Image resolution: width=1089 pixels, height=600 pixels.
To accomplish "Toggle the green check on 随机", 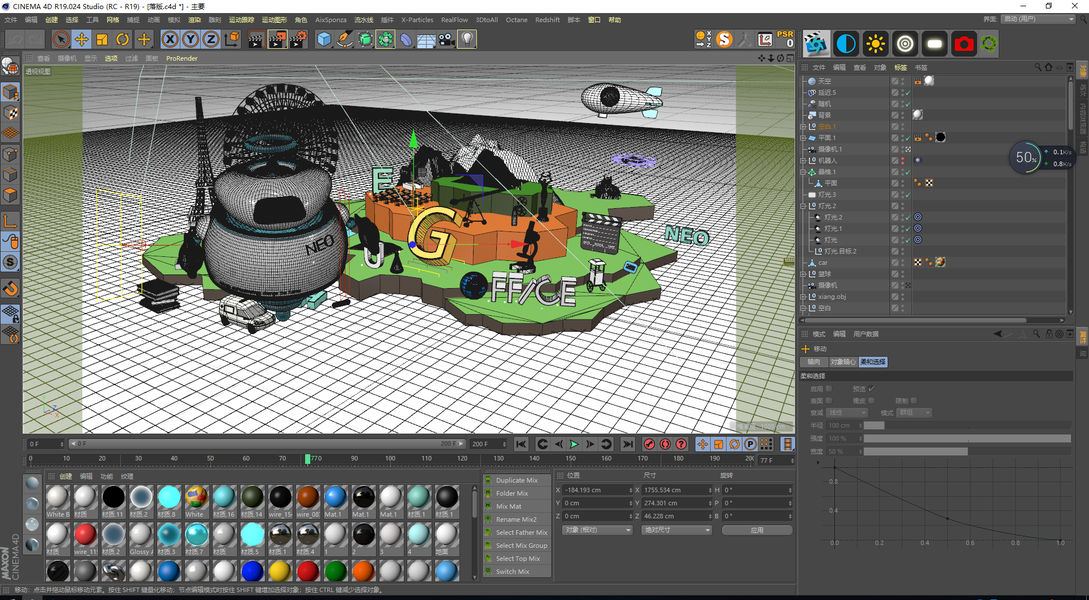I will pyautogui.click(x=908, y=103).
